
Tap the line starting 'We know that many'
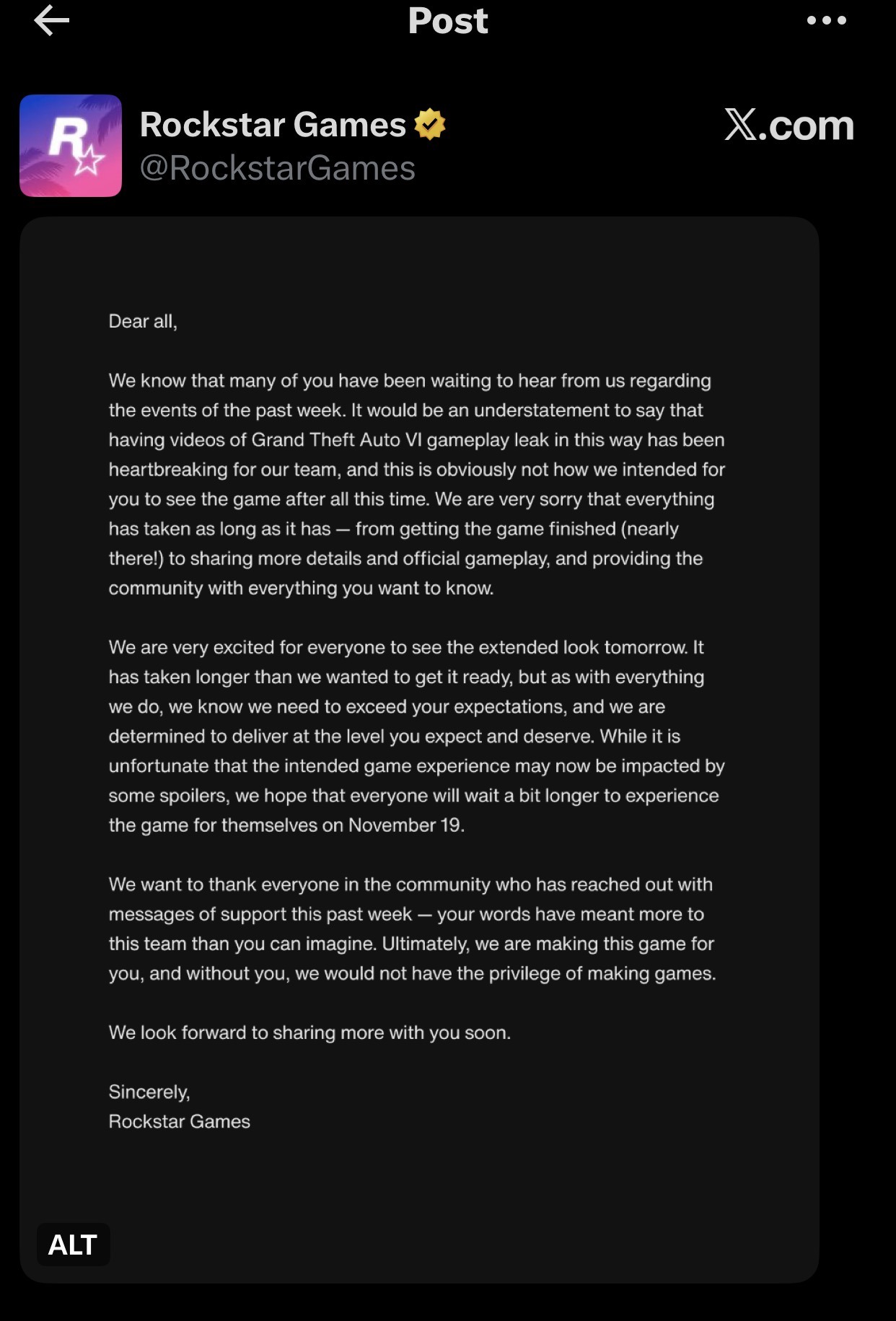410,381
